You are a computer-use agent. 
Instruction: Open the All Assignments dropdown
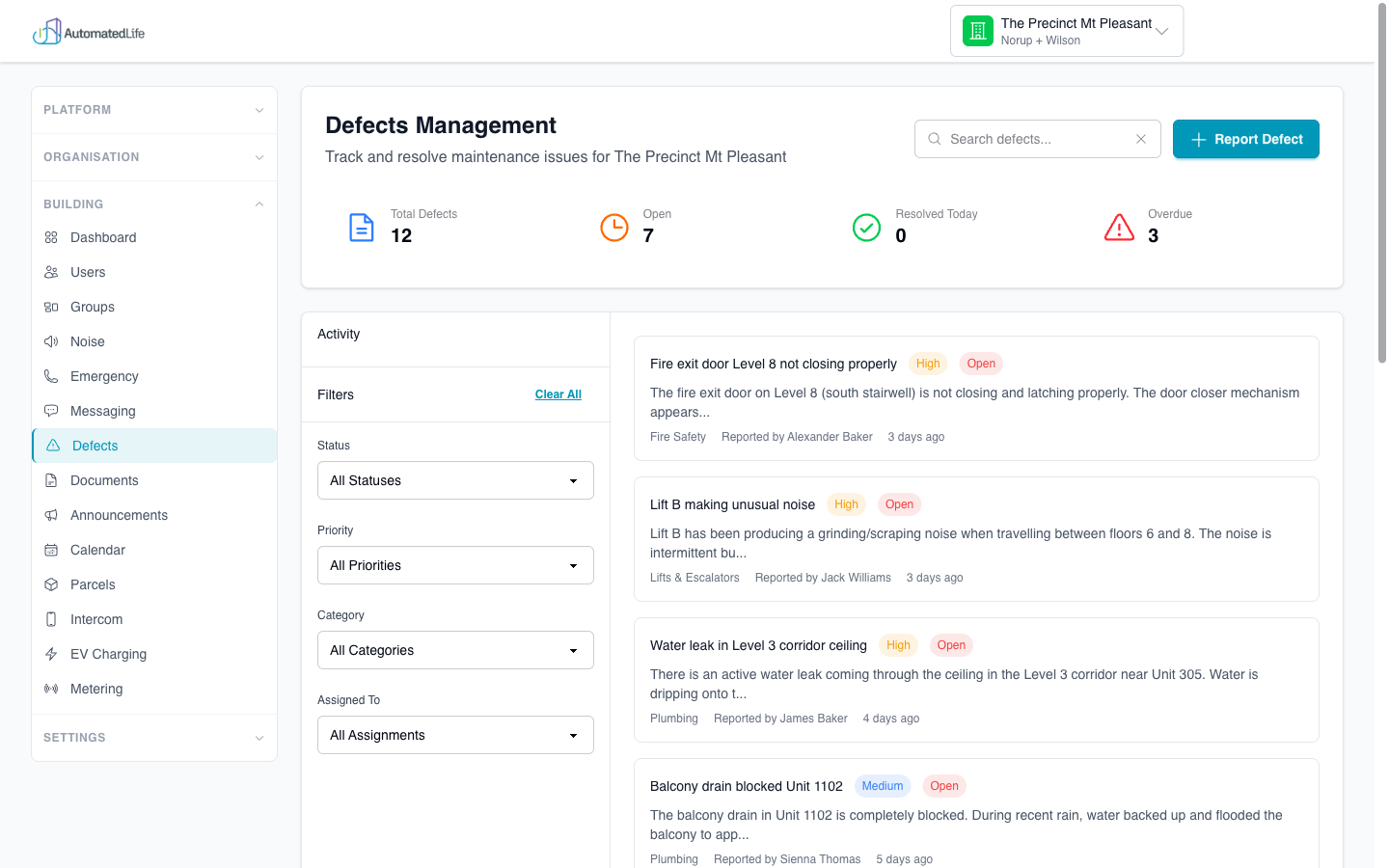tap(455, 735)
